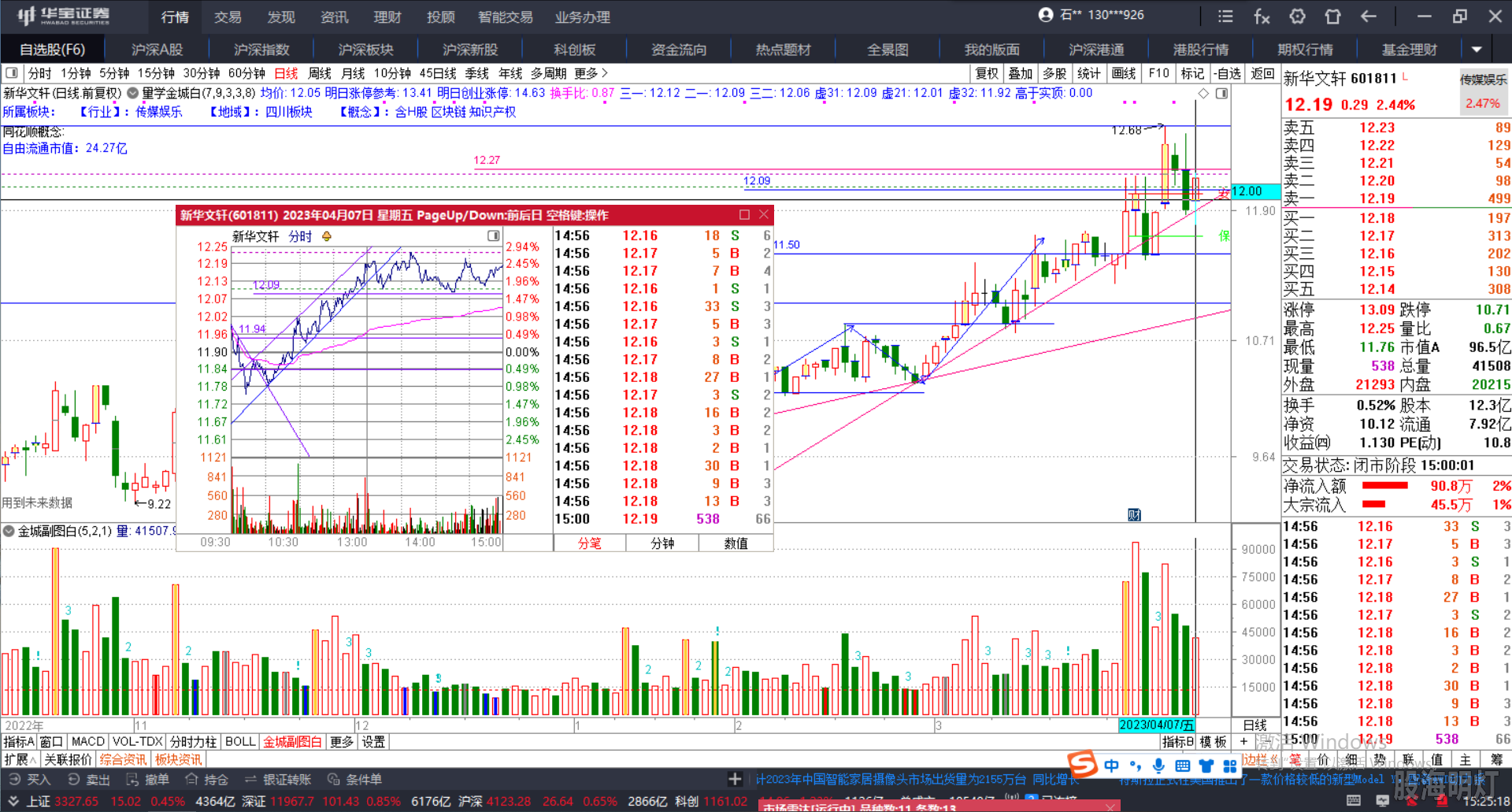
Task: Click Sogou input method S logo
Action: coord(1083,764)
